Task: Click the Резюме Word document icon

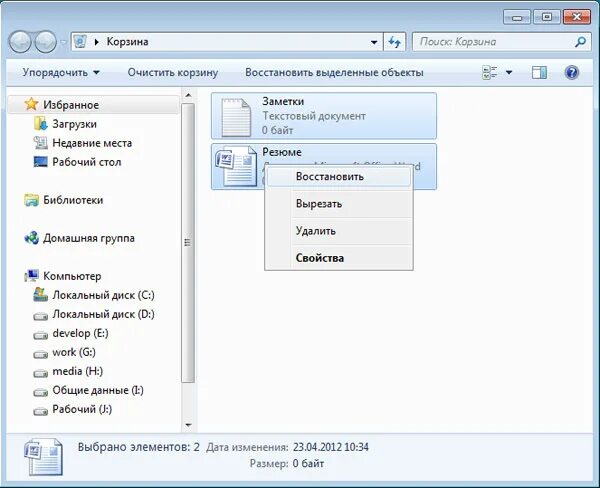Action: click(x=236, y=166)
